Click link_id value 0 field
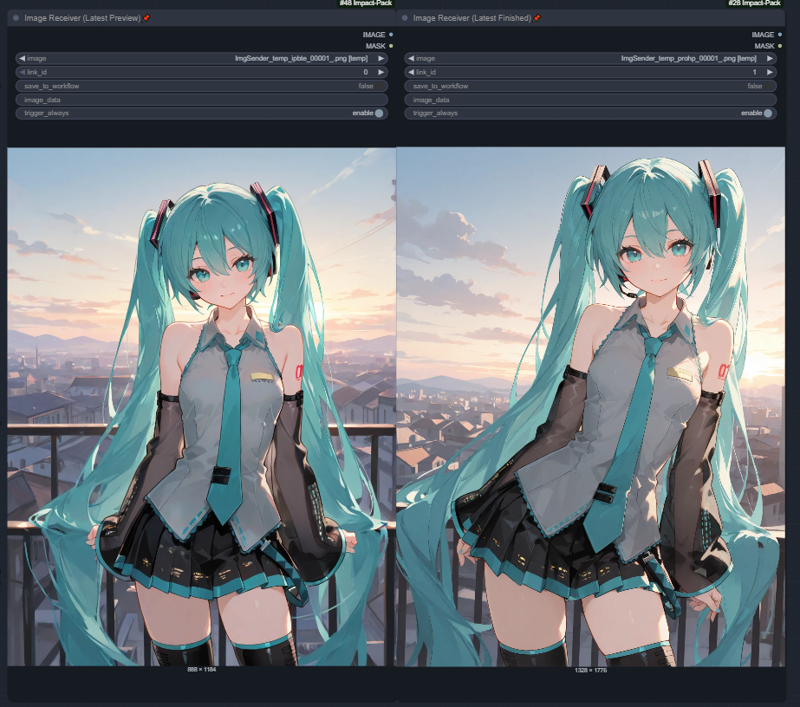 (x=202, y=72)
